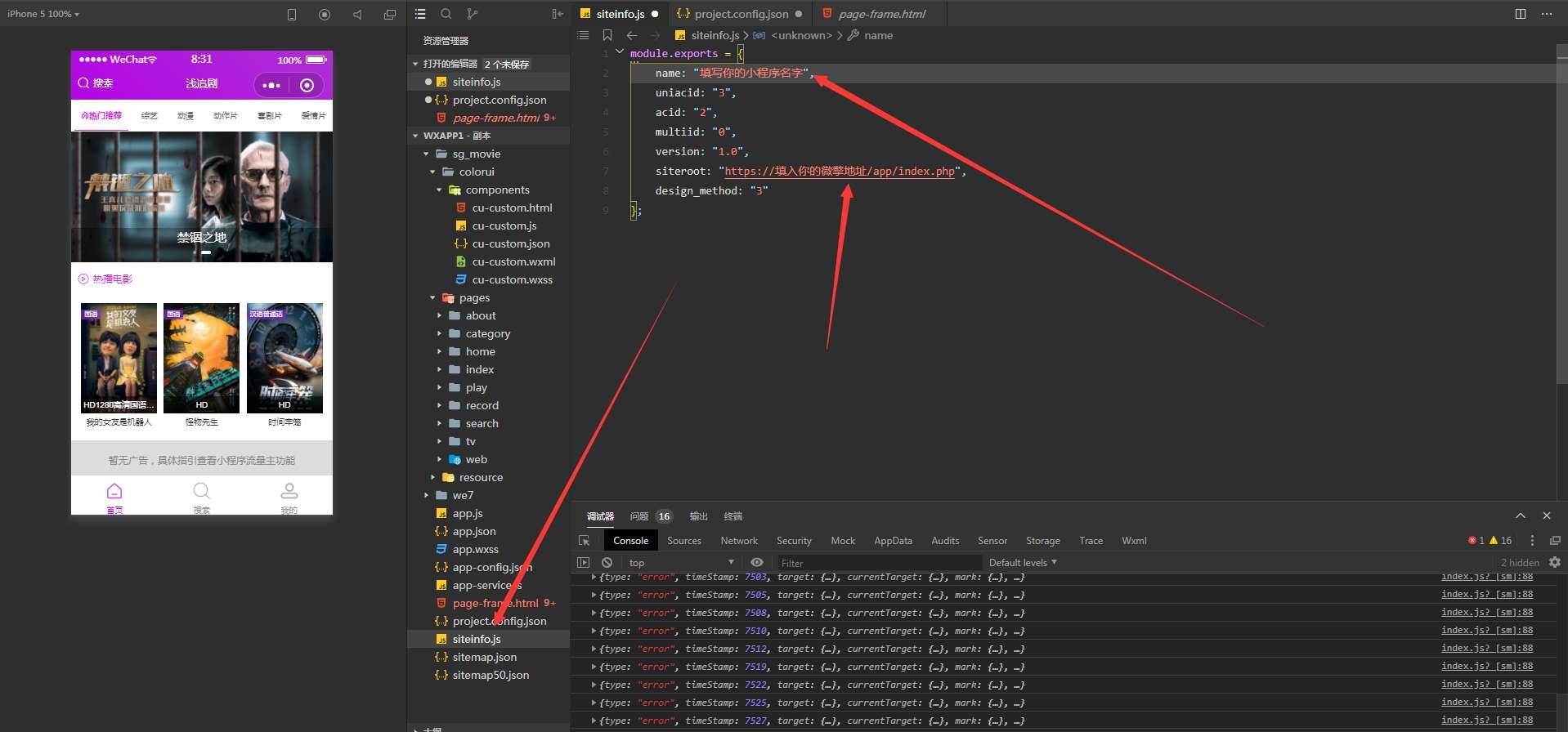The width and height of the screenshot is (1568, 732).
Task: Expand the we7 folder
Action: [x=426, y=495]
